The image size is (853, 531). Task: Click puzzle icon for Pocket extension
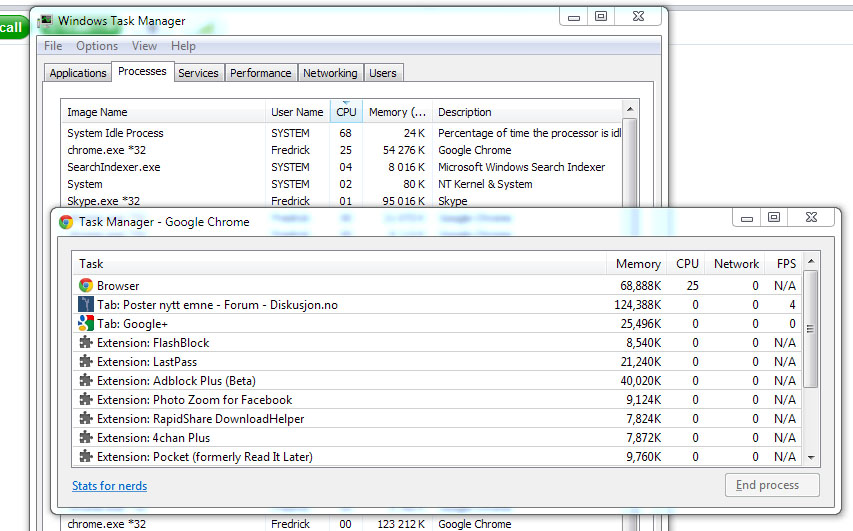86,457
